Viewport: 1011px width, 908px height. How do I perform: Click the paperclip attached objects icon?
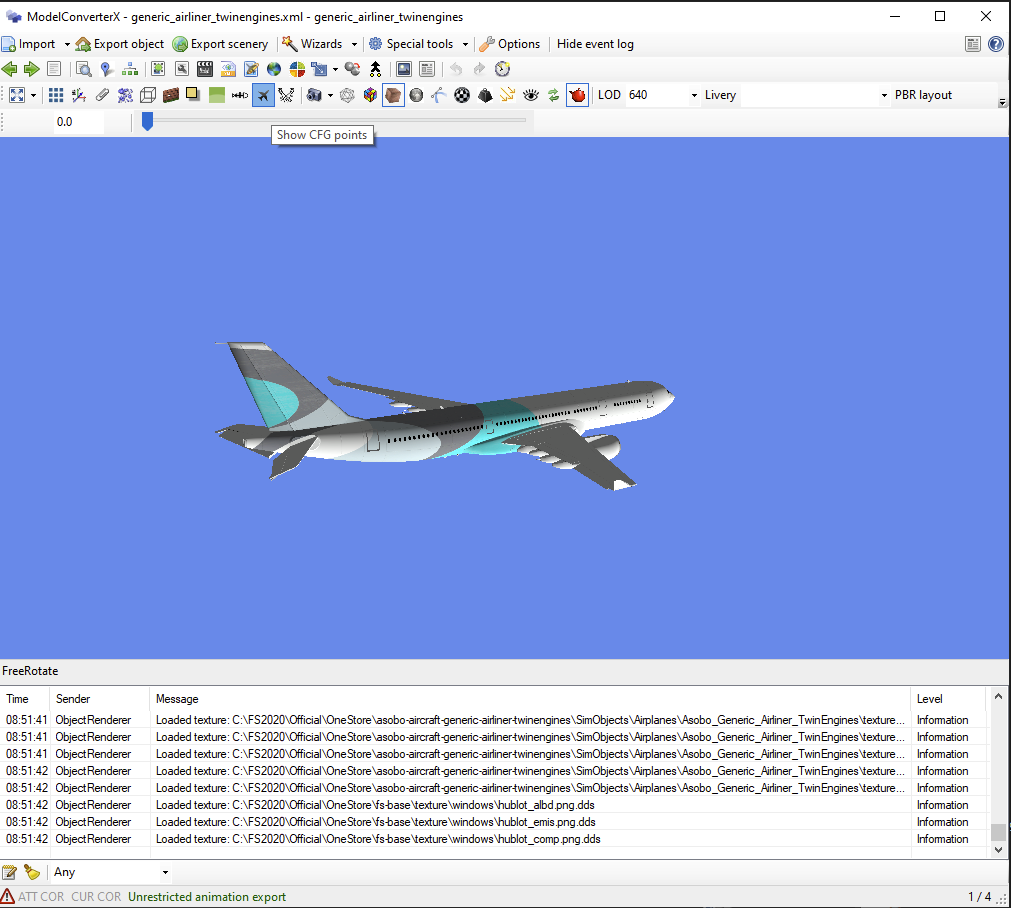click(x=102, y=95)
